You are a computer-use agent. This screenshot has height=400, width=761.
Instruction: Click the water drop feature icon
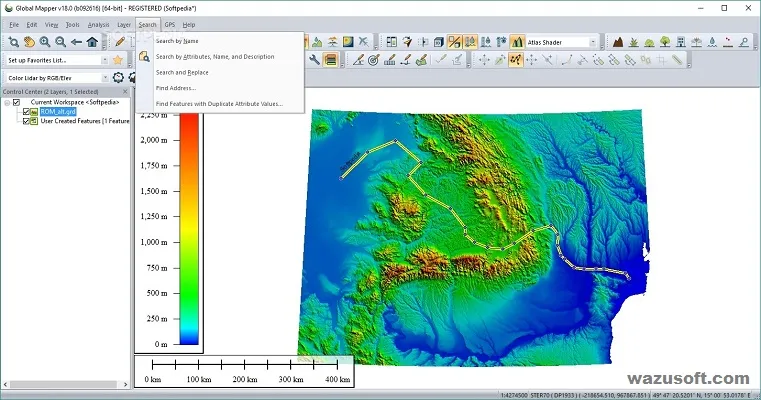pyautogui.click(x=712, y=42)
